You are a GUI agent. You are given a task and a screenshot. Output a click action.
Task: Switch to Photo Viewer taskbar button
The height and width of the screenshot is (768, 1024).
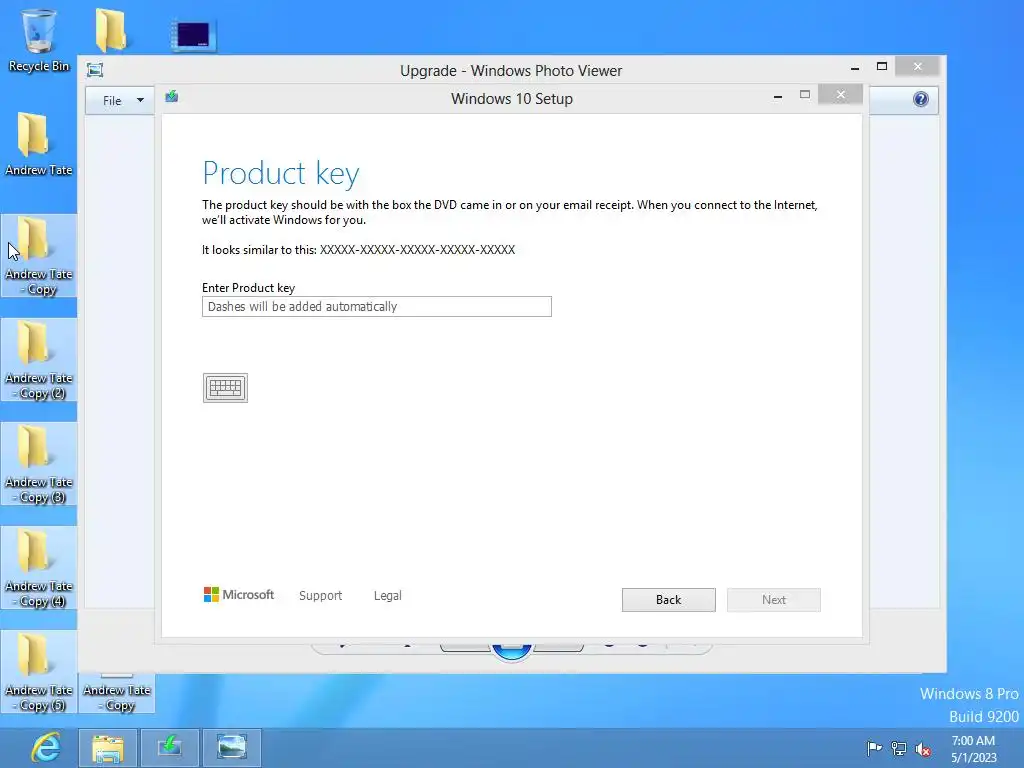231,748
